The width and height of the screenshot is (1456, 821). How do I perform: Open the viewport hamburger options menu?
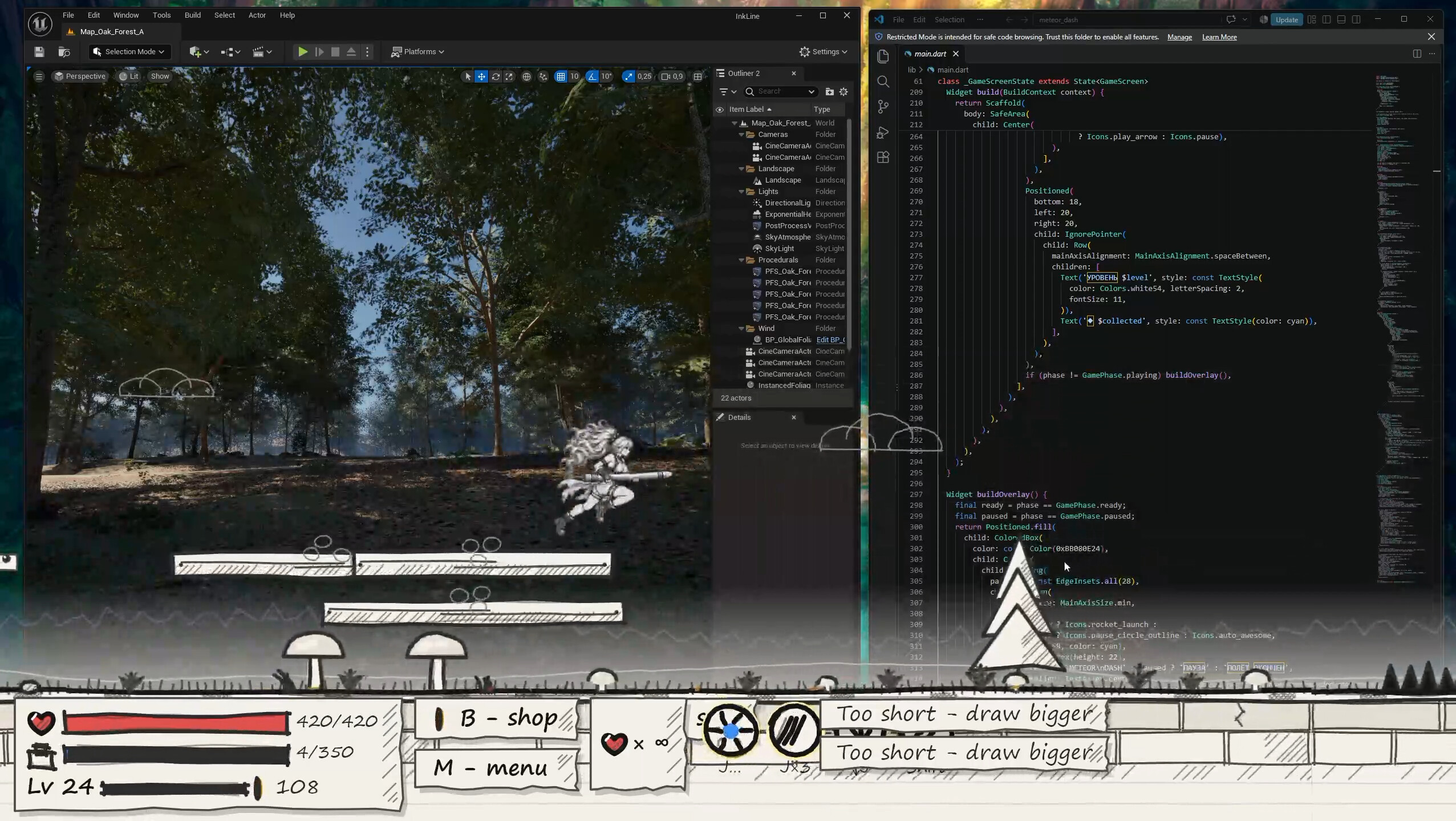point(39,76)
